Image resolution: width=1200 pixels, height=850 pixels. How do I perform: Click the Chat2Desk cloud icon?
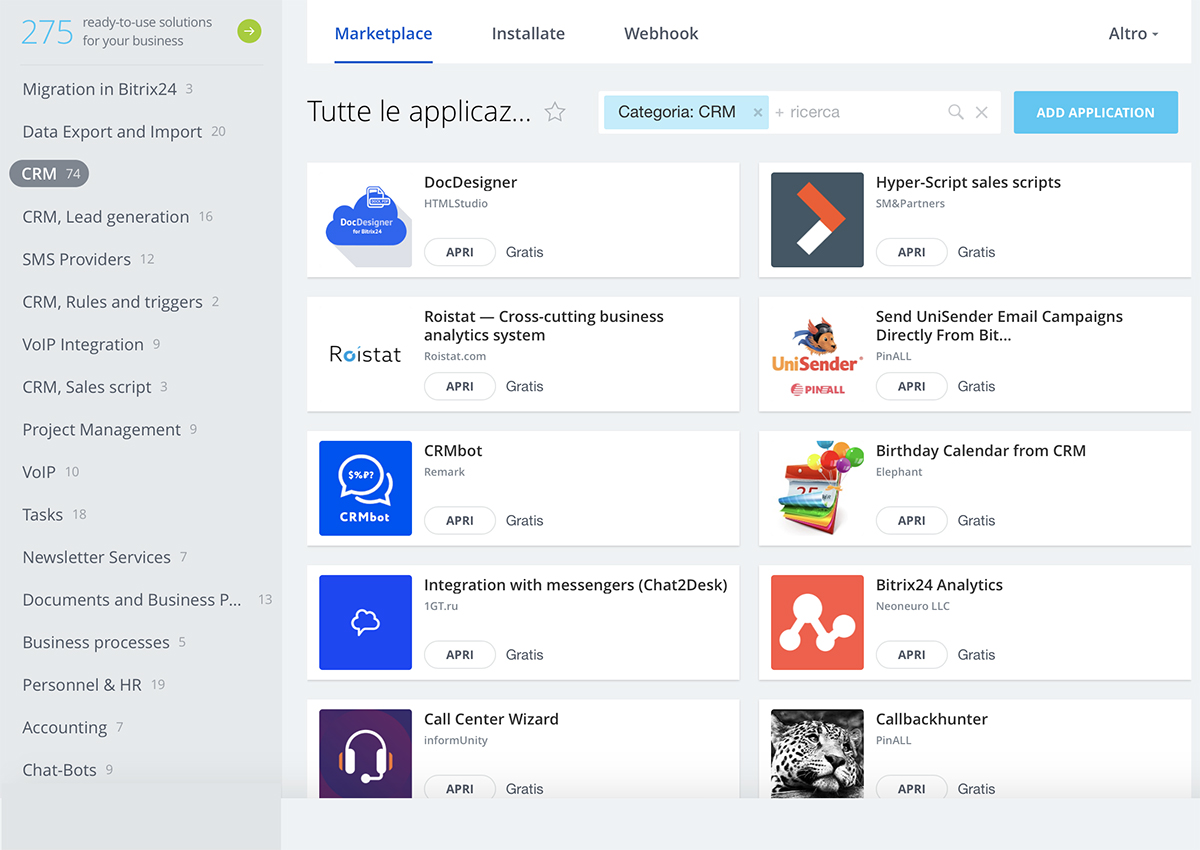[x=366, y=622]
